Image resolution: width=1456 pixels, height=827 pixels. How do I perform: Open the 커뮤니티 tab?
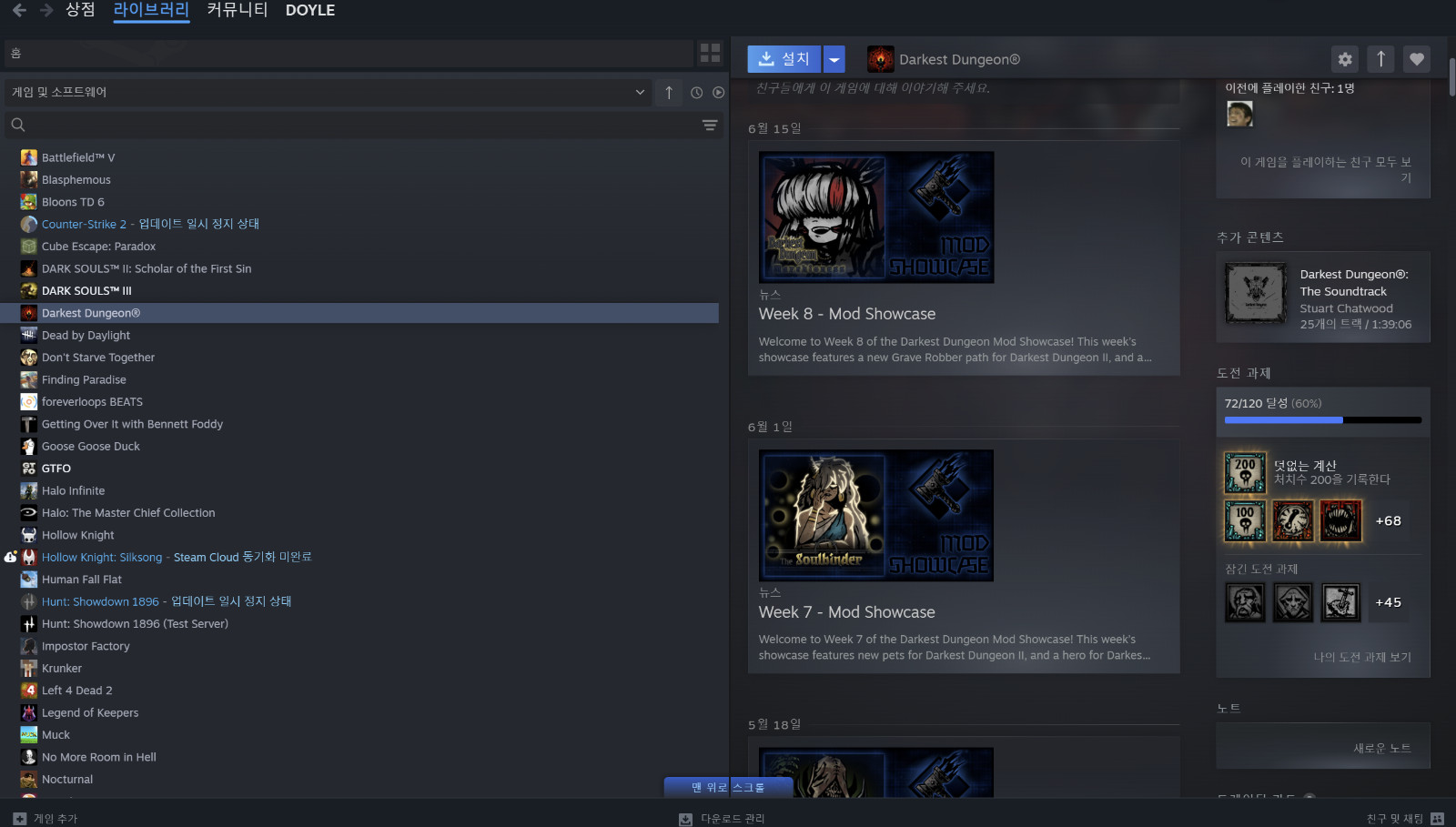pyautogui.click(x=238, y=10)
